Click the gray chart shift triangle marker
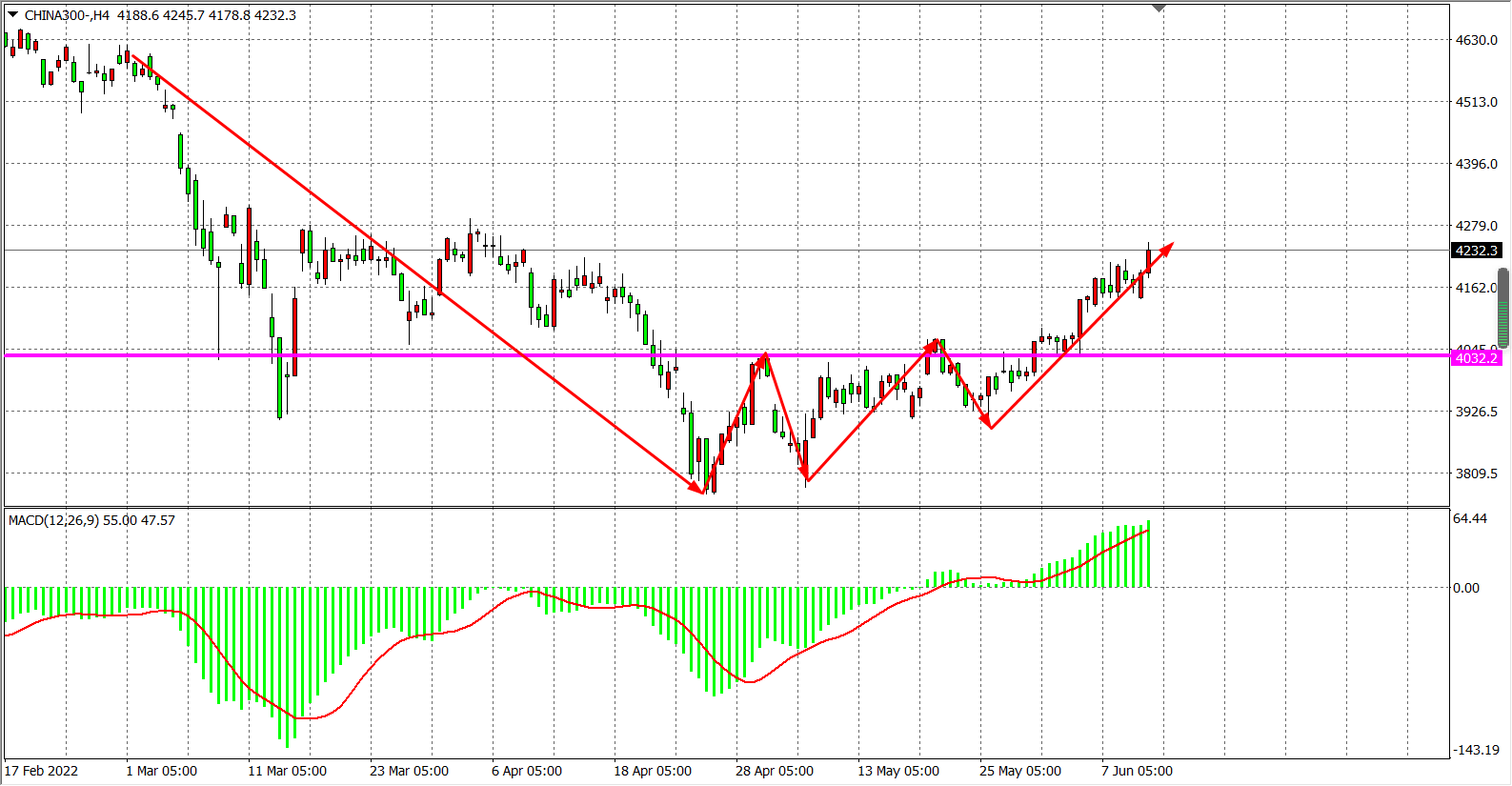 [x=1159, y=9]
